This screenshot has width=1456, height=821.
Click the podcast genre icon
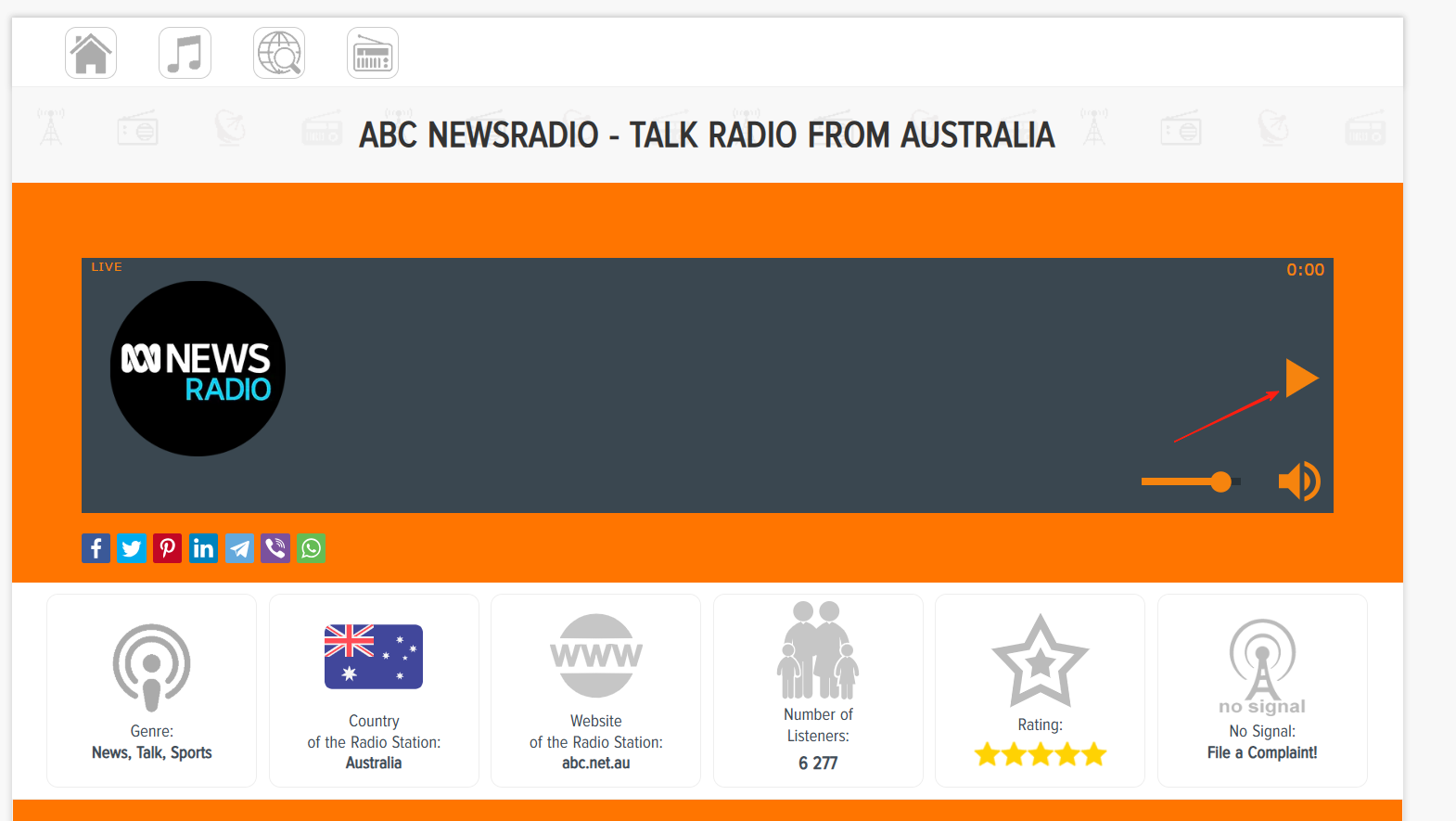(x=152, y=668)
